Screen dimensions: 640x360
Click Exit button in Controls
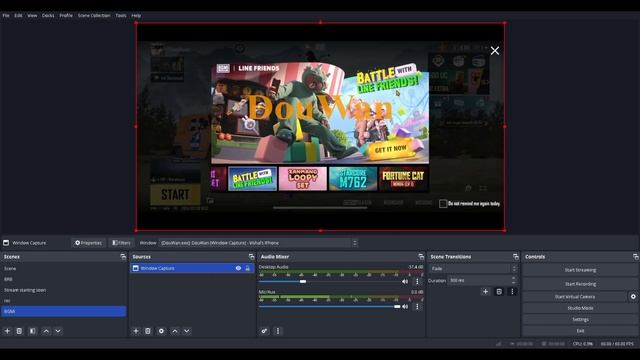(580, 331)
